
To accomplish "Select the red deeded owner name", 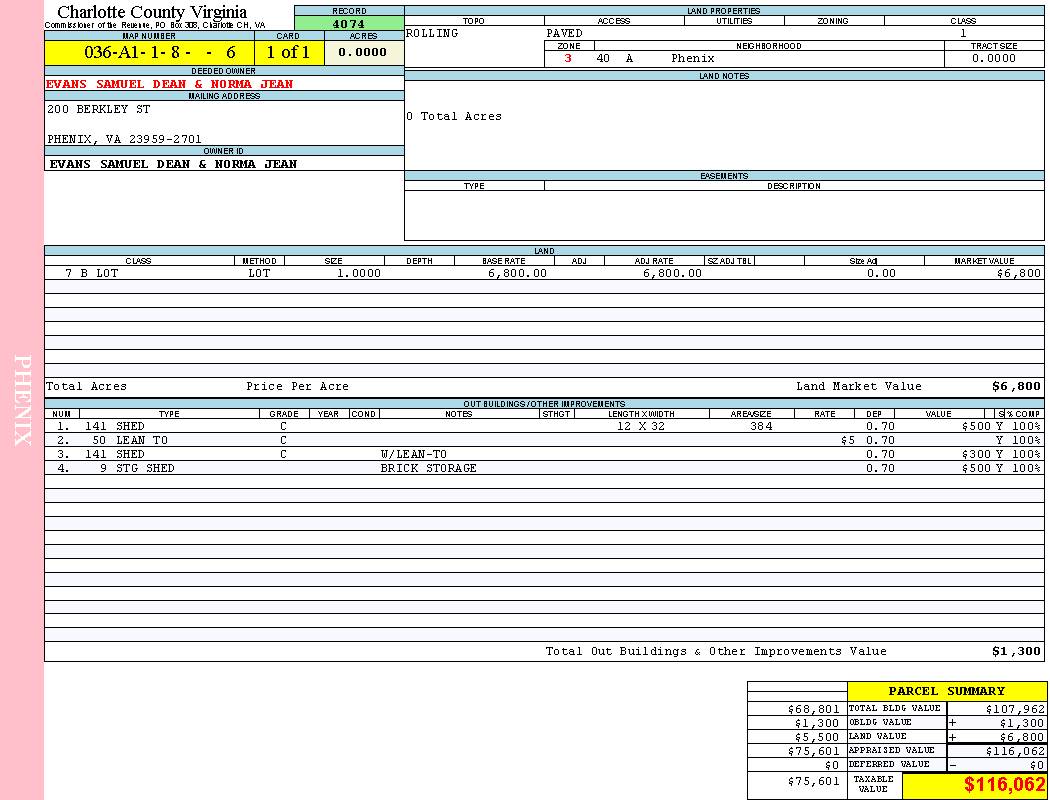I will coord(170,84).
